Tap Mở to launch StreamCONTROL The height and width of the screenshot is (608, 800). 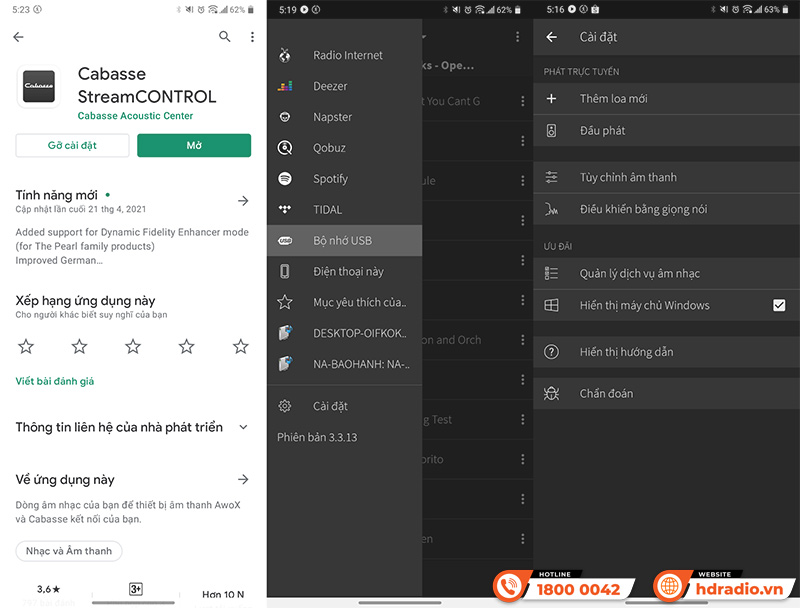point(194,145)
